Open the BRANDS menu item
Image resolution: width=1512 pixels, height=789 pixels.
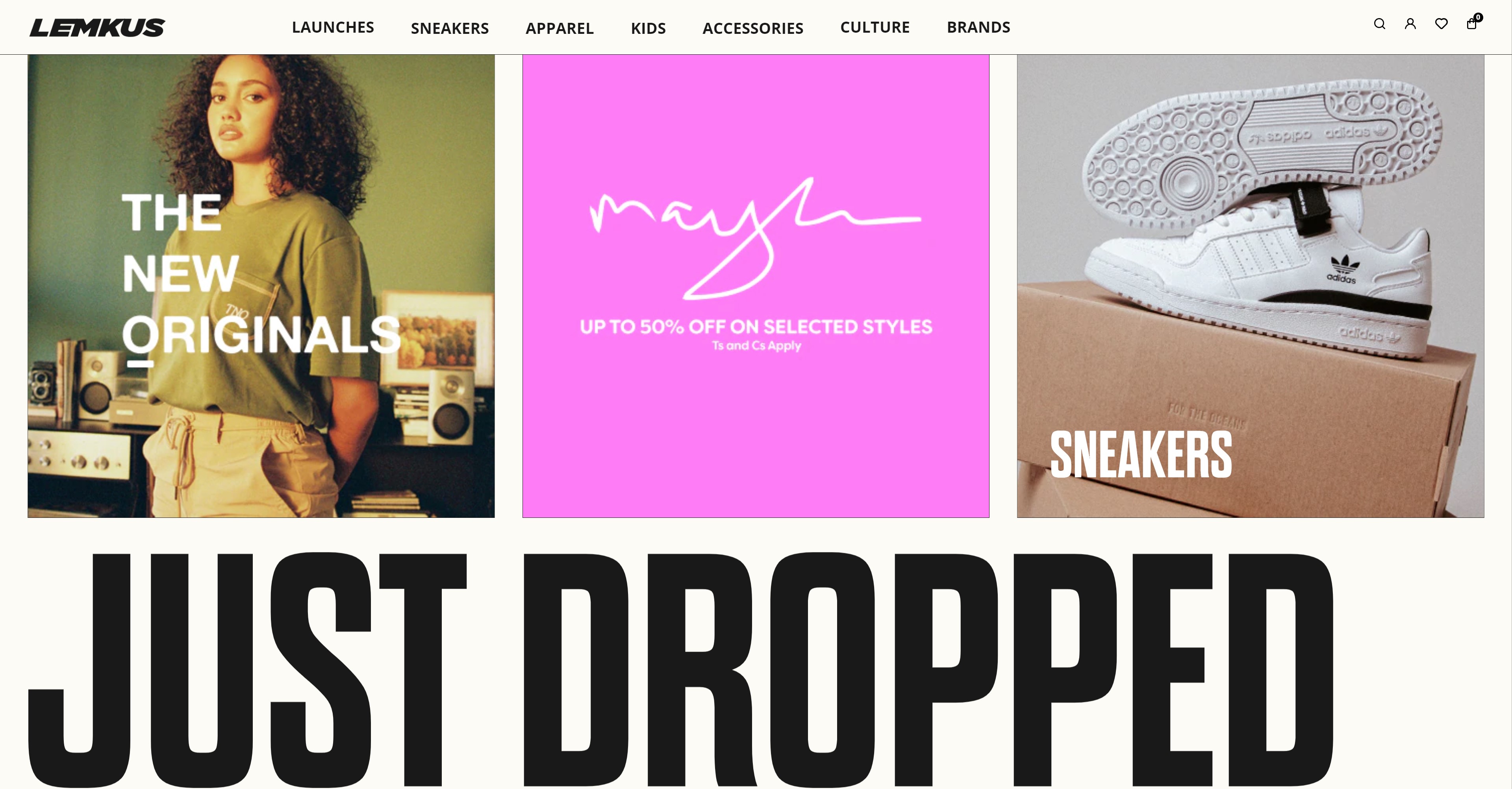[x=978, y=28]
